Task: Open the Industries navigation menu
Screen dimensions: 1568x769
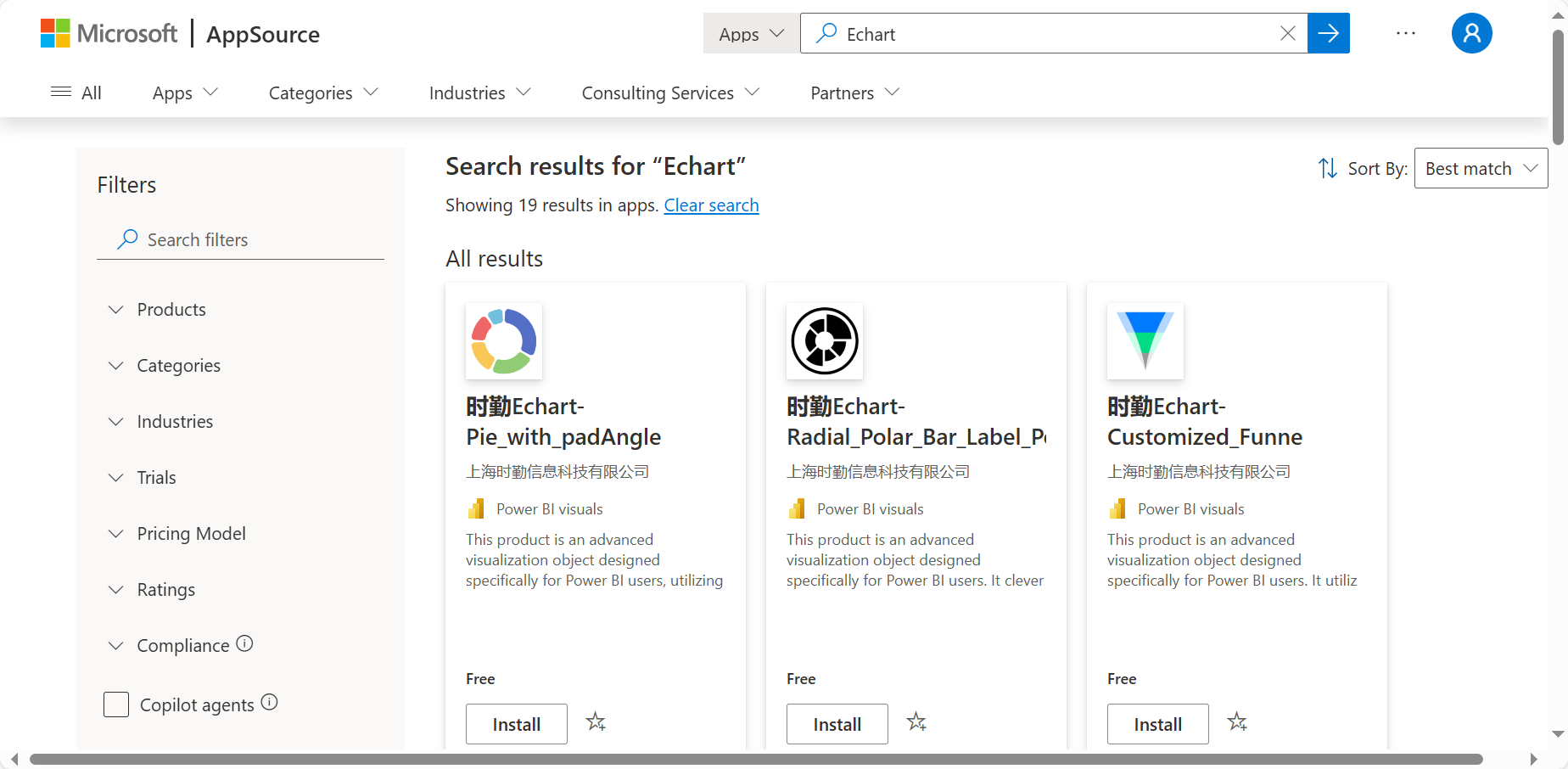Action: 479,93
